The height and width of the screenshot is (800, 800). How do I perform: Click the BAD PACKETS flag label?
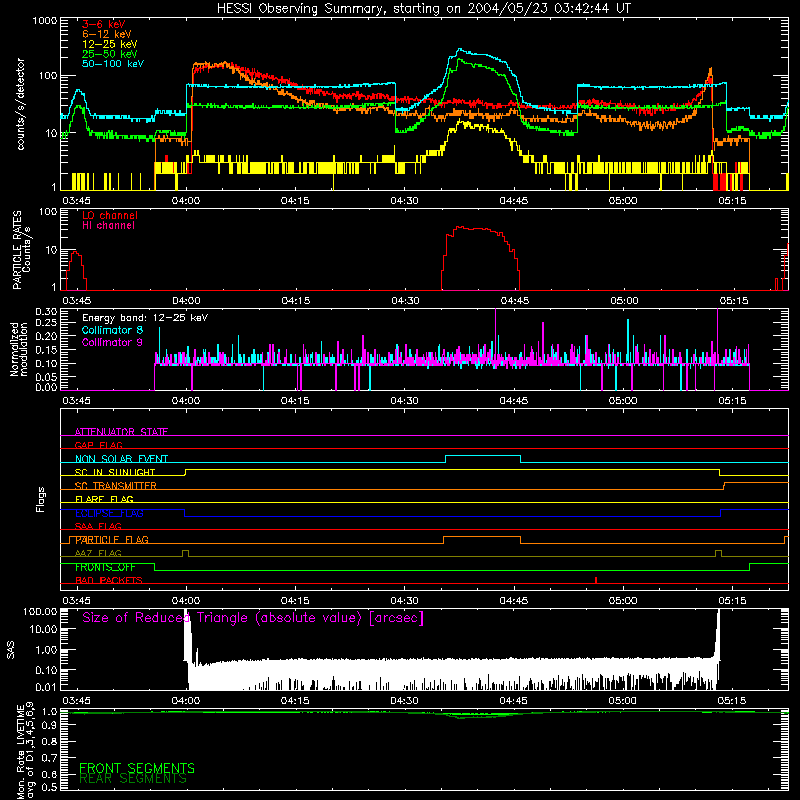pyautogui.click(x=109, y=580)
